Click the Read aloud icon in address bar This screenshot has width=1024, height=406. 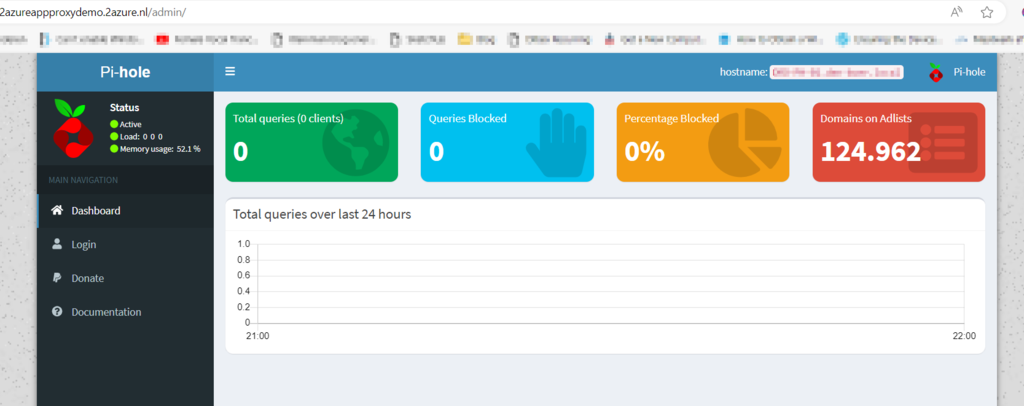click(x=957, y=12)
